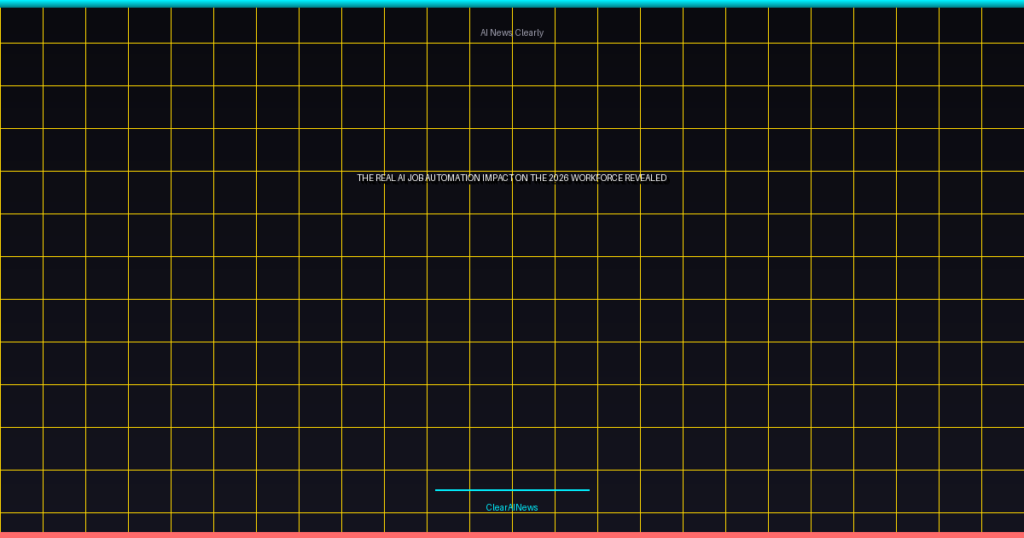Viewport: 1024px width, 538px height.
Task: Select "2026" in the headline text
Action: pos(560,178)
